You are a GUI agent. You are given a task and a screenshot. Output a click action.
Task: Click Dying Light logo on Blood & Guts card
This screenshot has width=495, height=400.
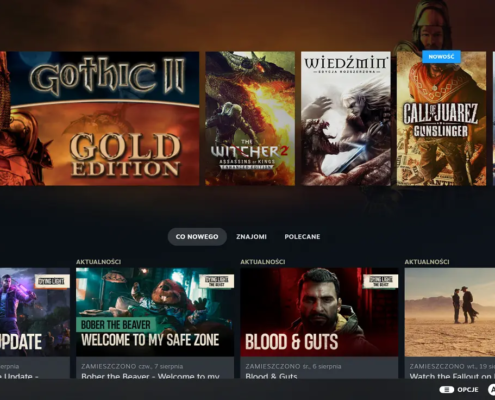(x=381, y=281)
